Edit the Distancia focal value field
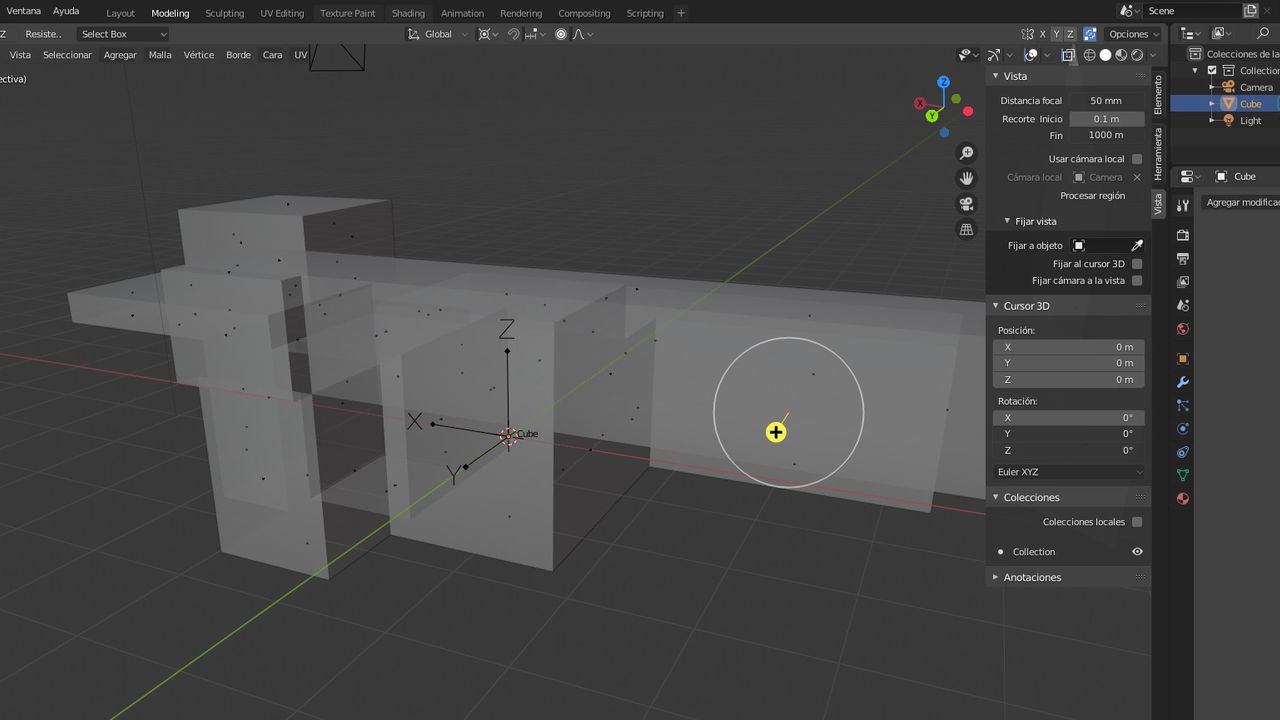This screenshot has height=720, width=1280. (1108, 100)
